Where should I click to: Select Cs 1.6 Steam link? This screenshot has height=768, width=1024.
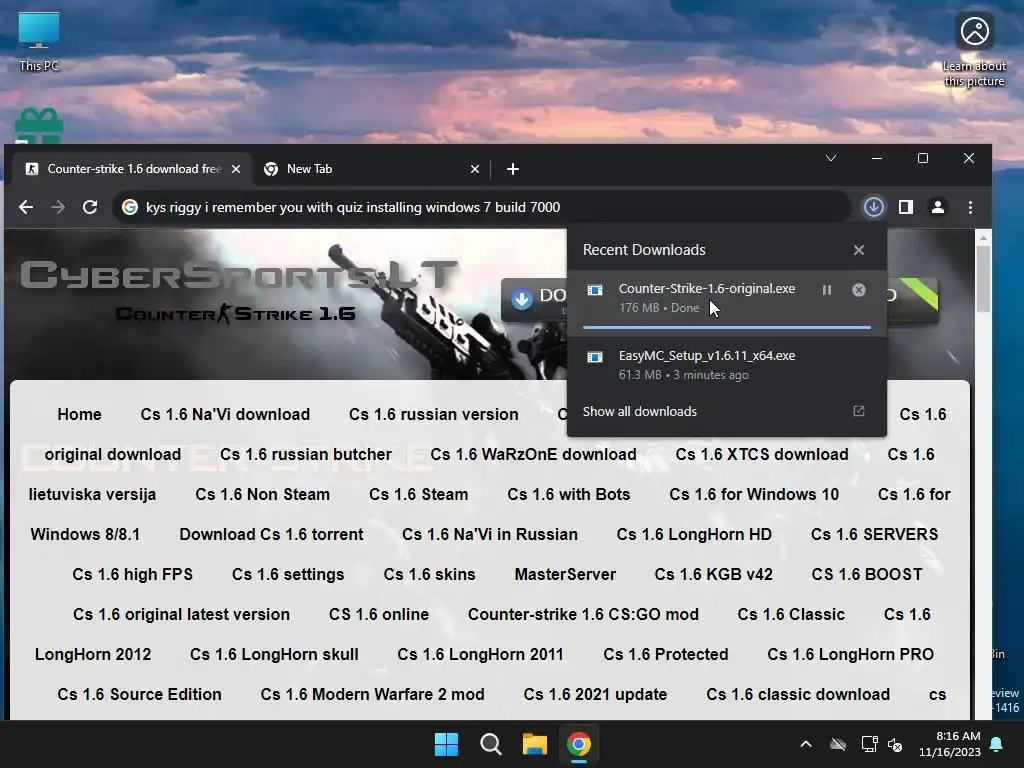point(419,494)
